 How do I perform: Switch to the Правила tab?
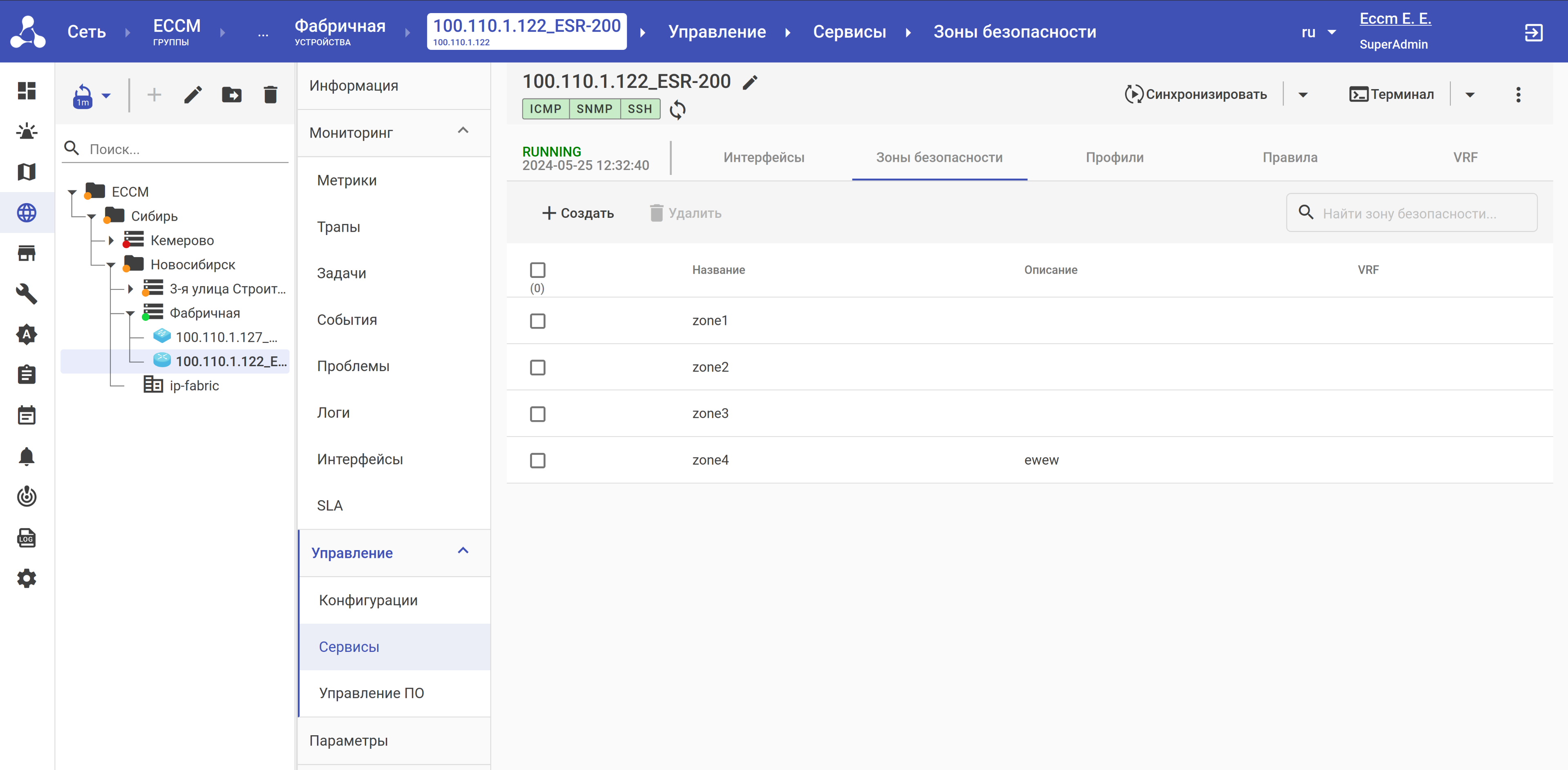1289,158
